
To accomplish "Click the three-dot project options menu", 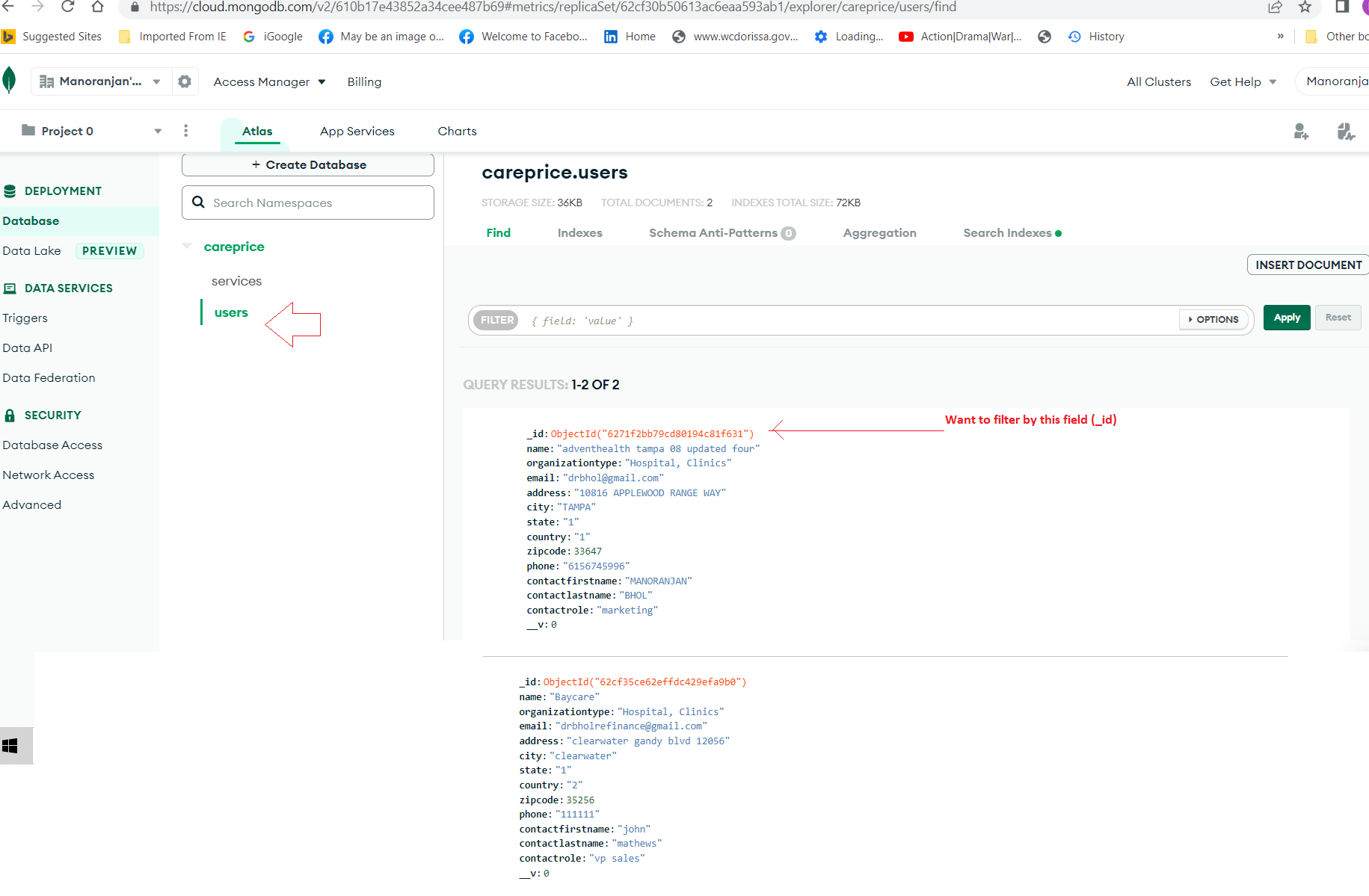I will coord(185,131).
